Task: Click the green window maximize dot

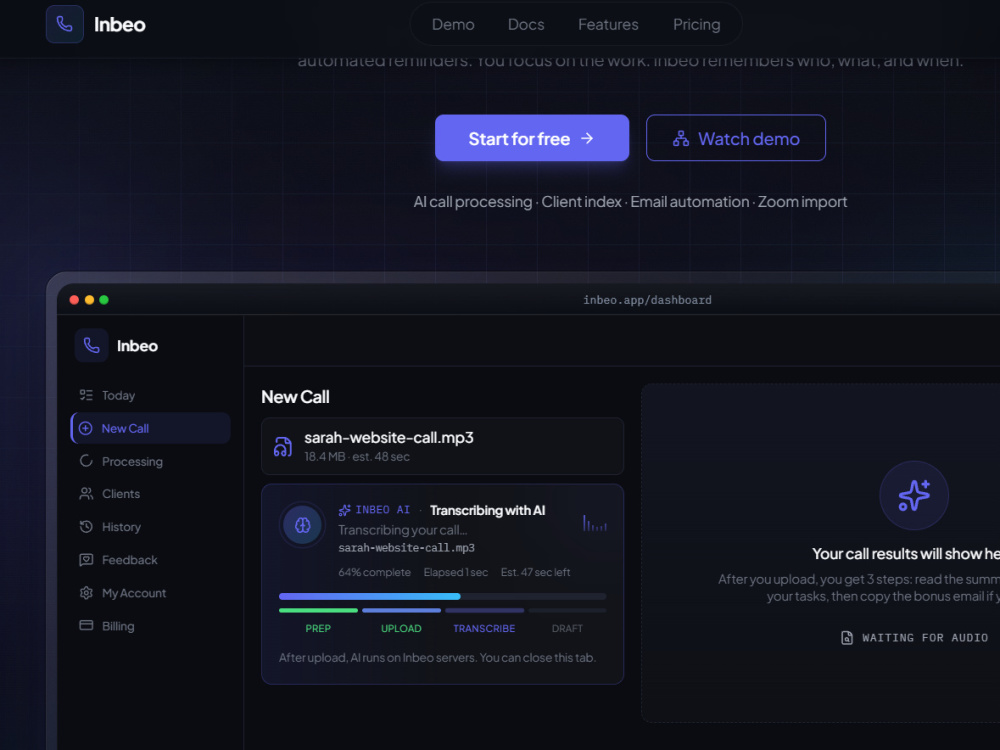Action: point(104,300)
